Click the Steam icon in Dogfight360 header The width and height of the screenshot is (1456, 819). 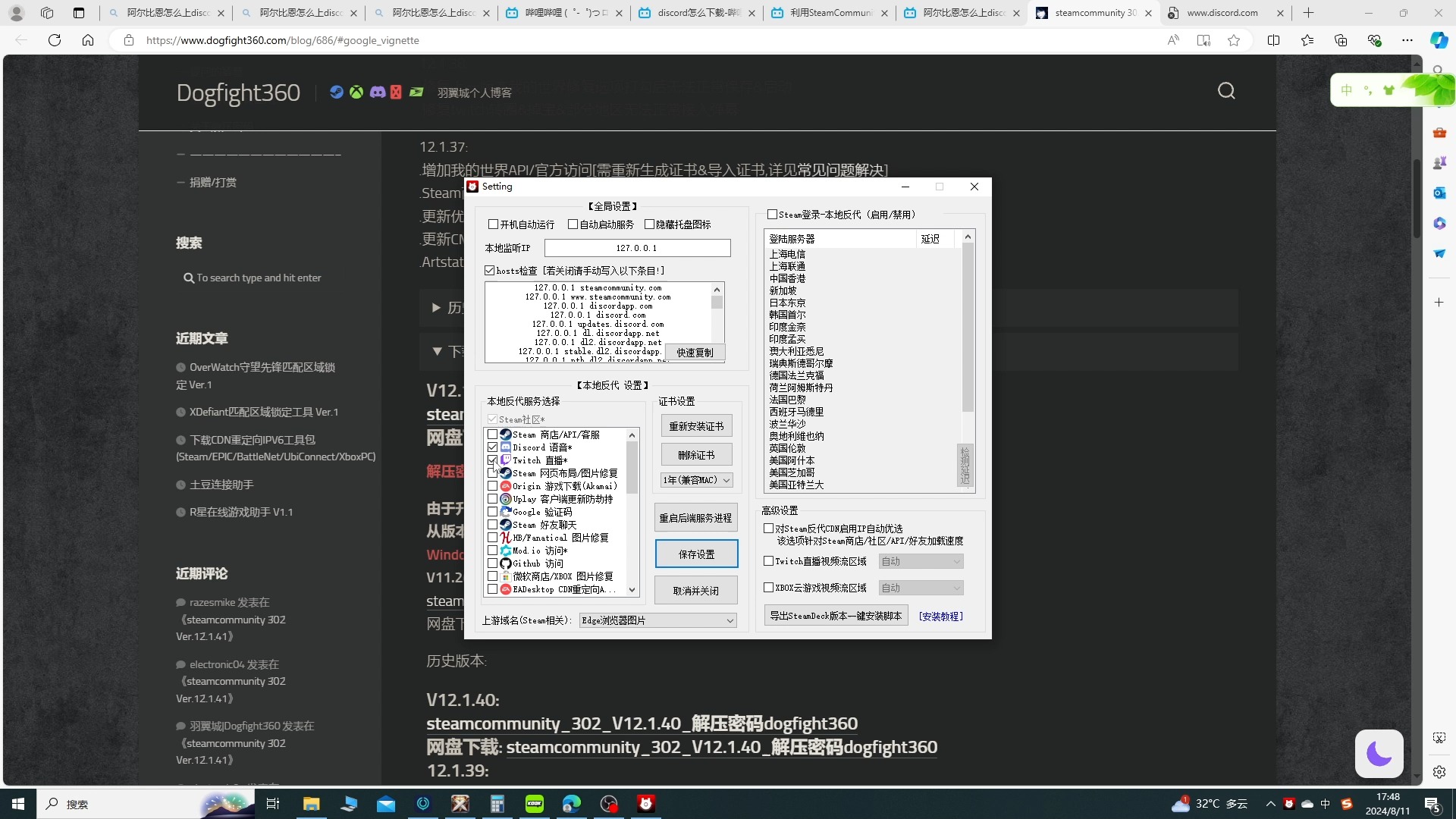[337, 93]
